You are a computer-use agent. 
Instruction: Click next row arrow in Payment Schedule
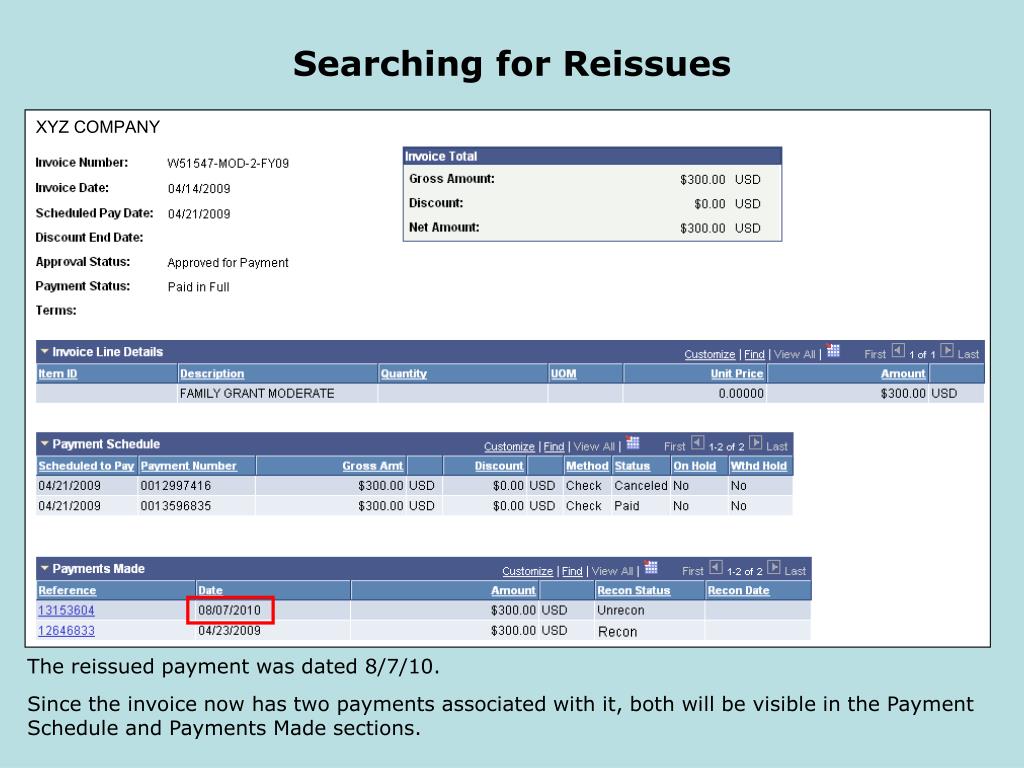(x=756, y=444)
